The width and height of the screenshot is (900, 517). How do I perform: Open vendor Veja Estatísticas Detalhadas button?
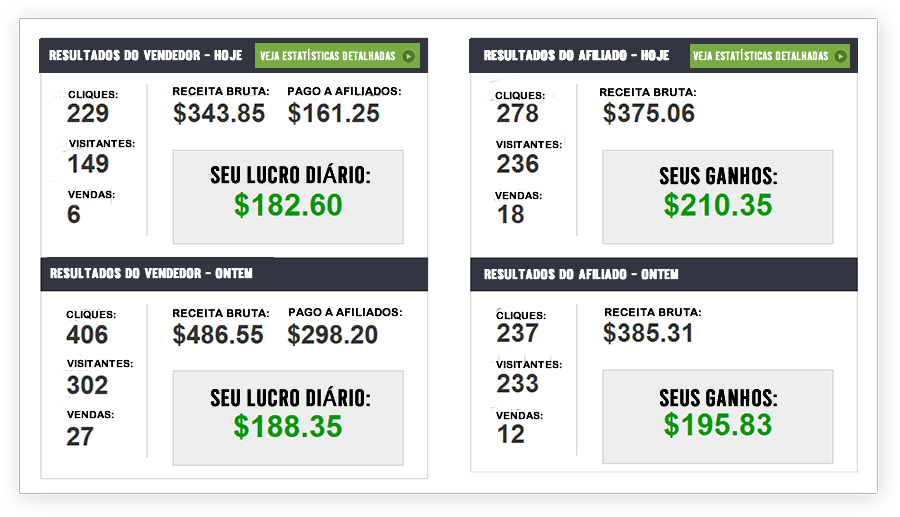coord(337,57)
